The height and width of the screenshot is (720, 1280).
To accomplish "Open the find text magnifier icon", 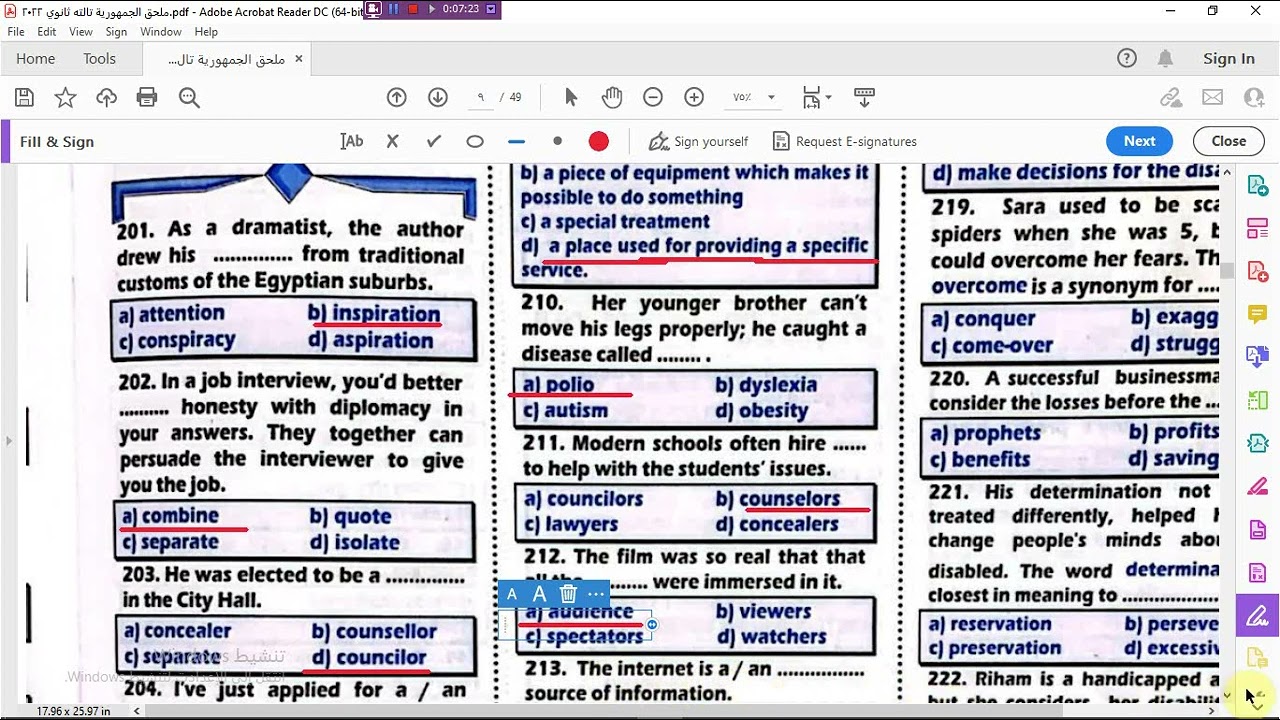I will click(x=189, y=97).
